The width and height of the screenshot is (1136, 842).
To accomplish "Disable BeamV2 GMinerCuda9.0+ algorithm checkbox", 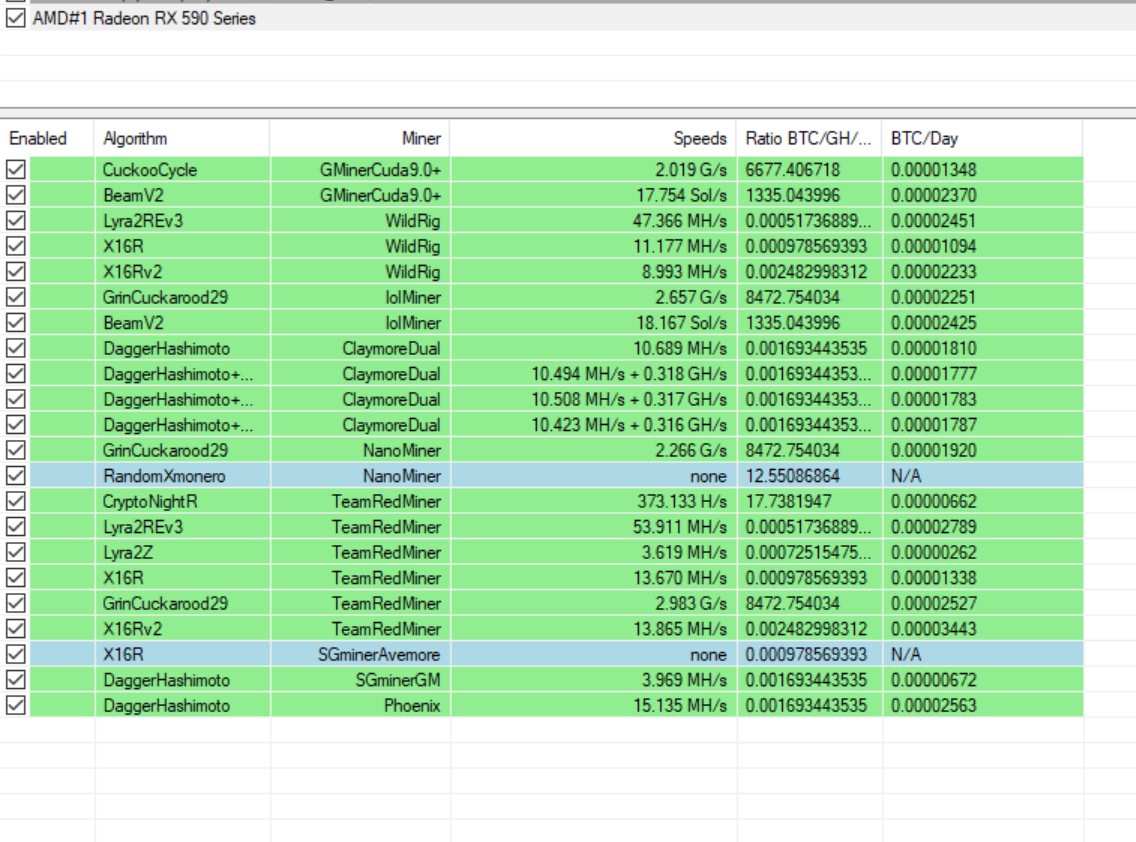I will [x=15, y=195].
